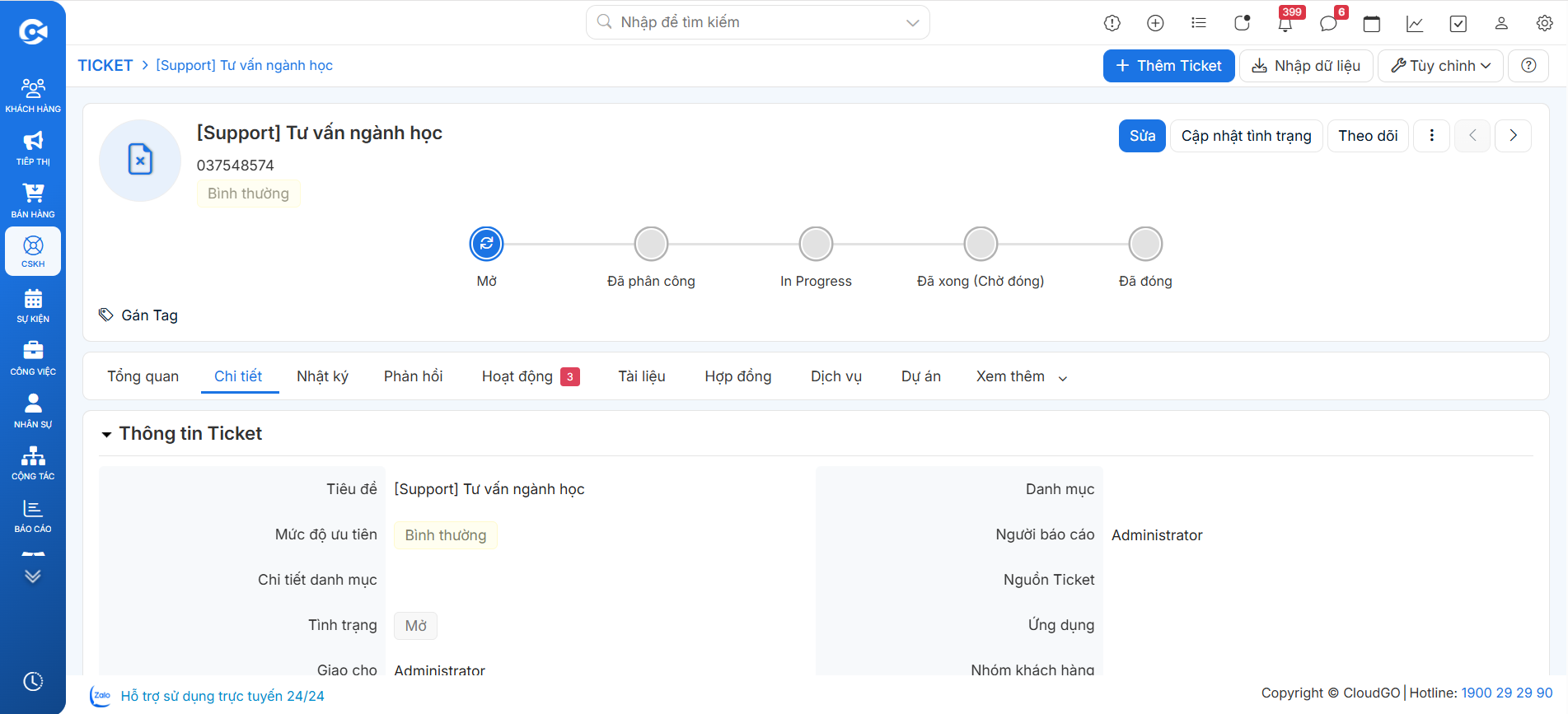Select the Mở status step
1568x714 pixels.
486,244
